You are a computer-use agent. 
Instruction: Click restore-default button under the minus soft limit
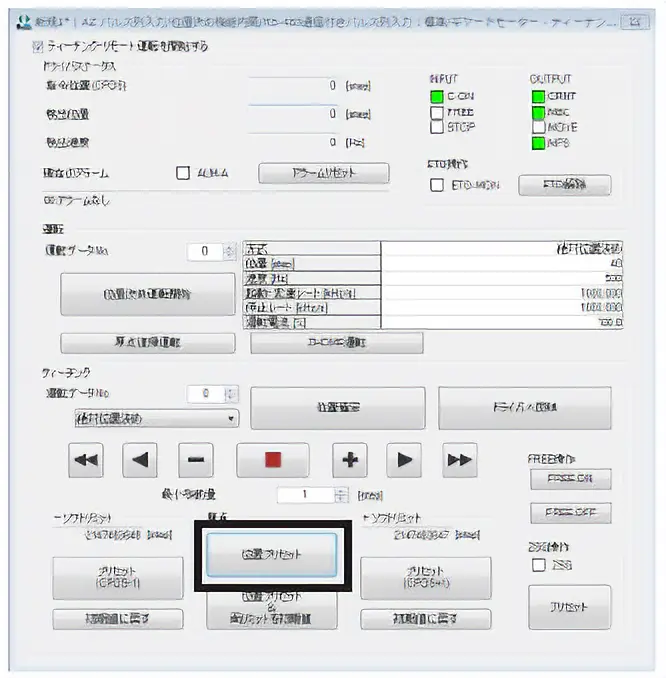tap(118, 619)
